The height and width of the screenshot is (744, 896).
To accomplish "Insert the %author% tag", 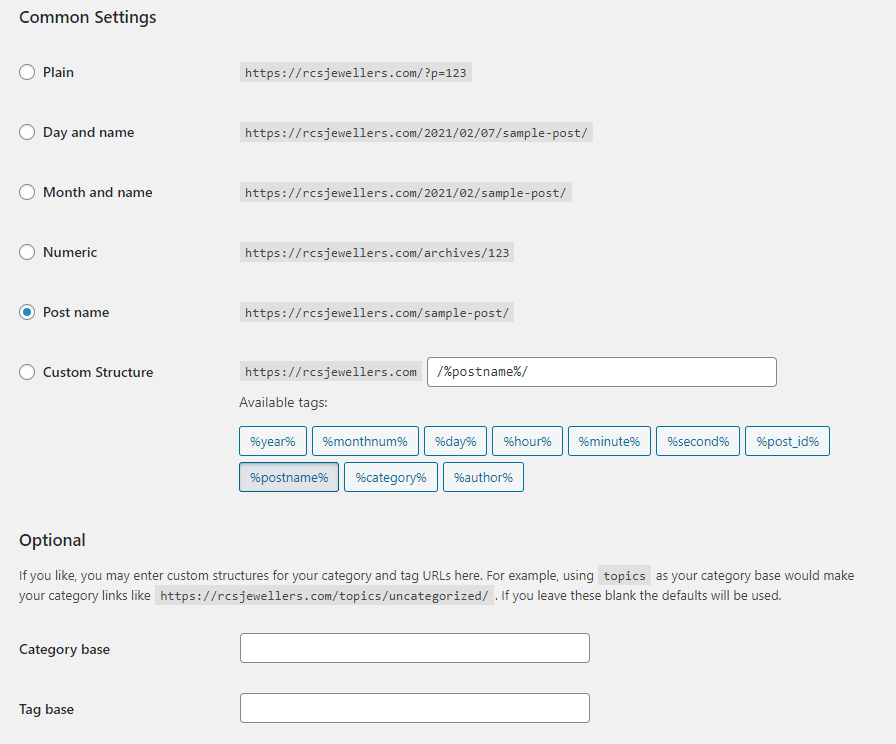I will click(483, 477).
